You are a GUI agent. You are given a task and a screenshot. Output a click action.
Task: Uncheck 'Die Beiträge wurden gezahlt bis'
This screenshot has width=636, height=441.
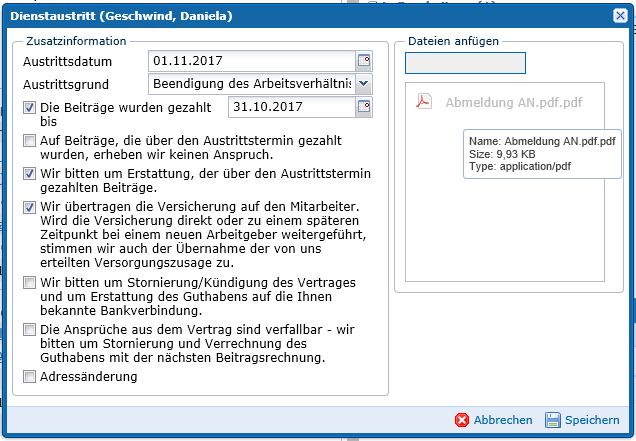pyautogui.click(x=30, y=107)
